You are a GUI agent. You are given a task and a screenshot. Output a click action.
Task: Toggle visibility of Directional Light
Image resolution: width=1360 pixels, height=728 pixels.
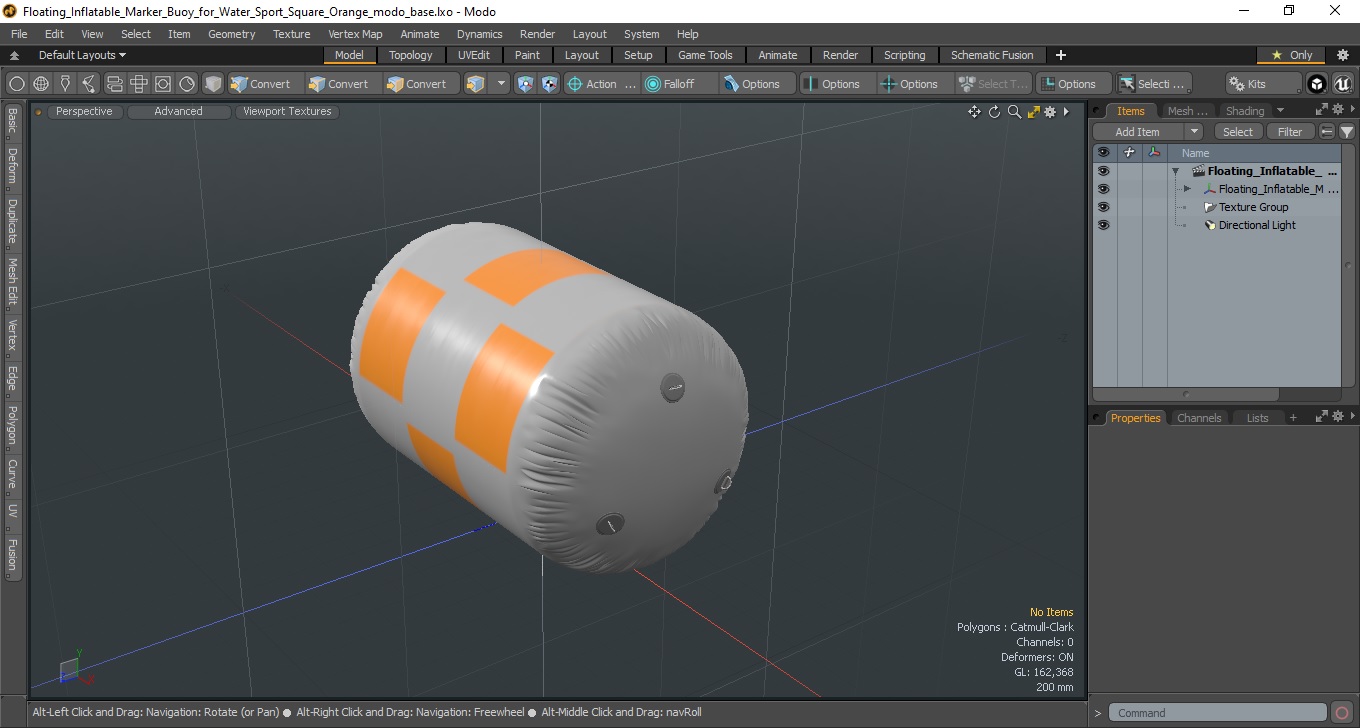(1103, 225)
